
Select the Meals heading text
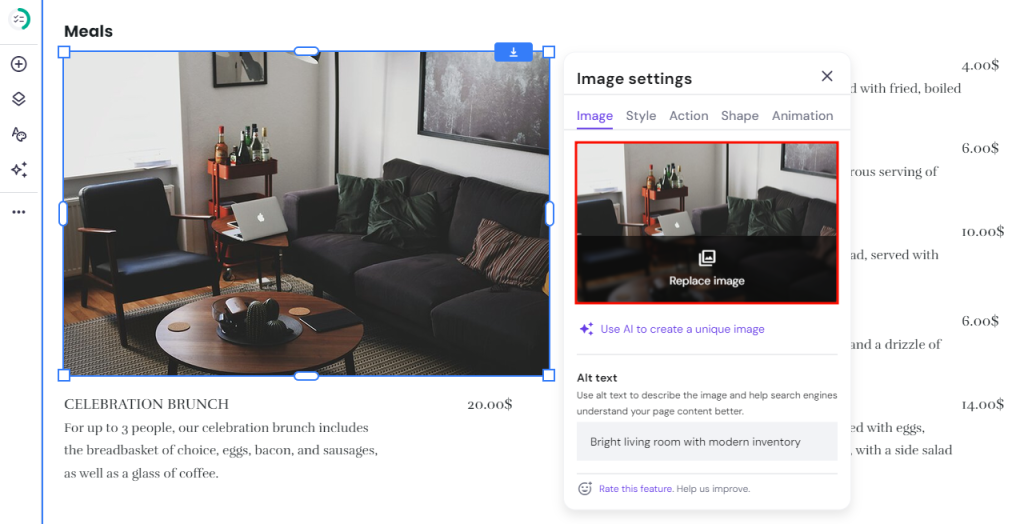coord(88,31)
